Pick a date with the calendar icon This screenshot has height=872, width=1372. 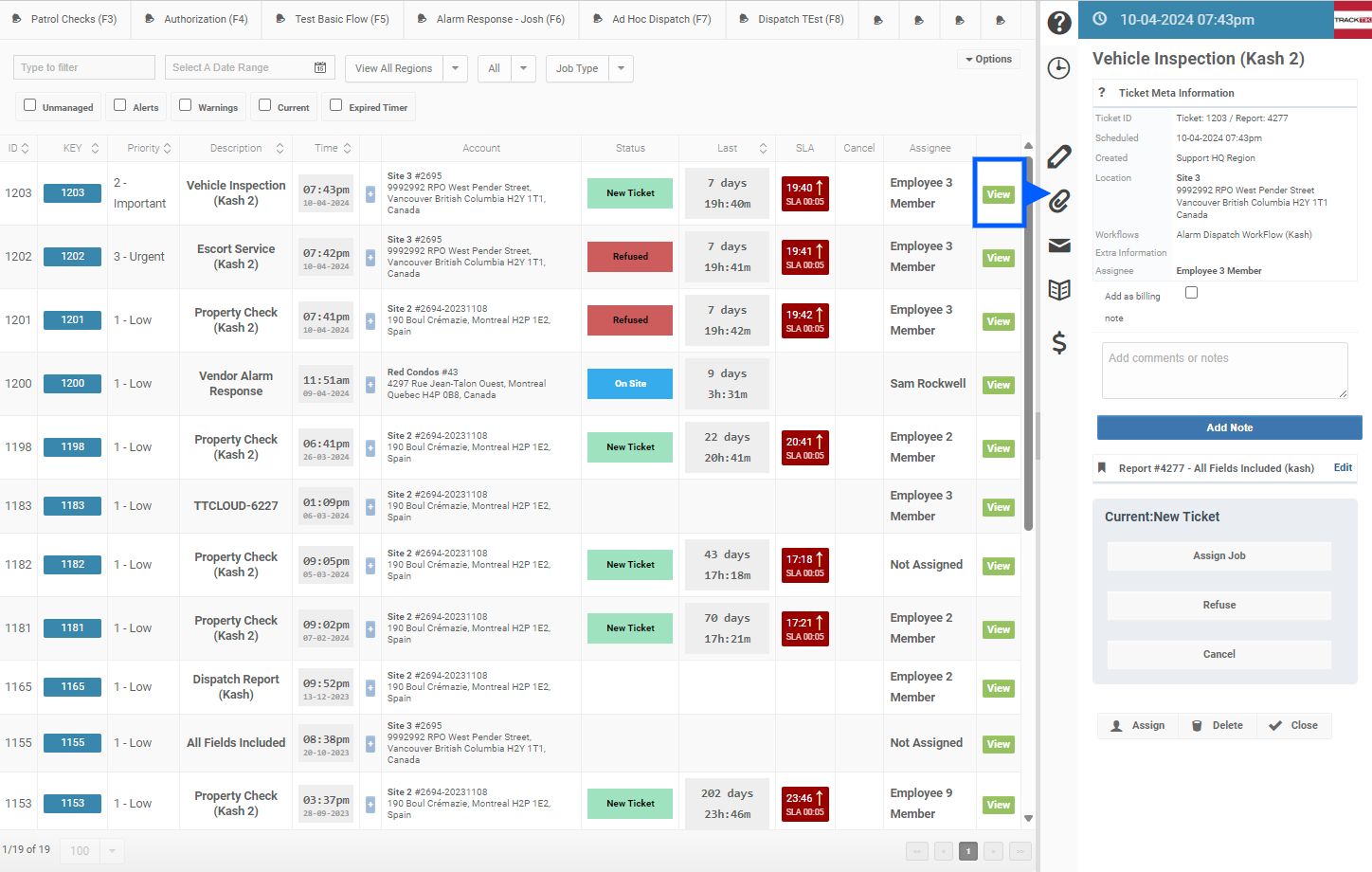[x=319, y=67]
